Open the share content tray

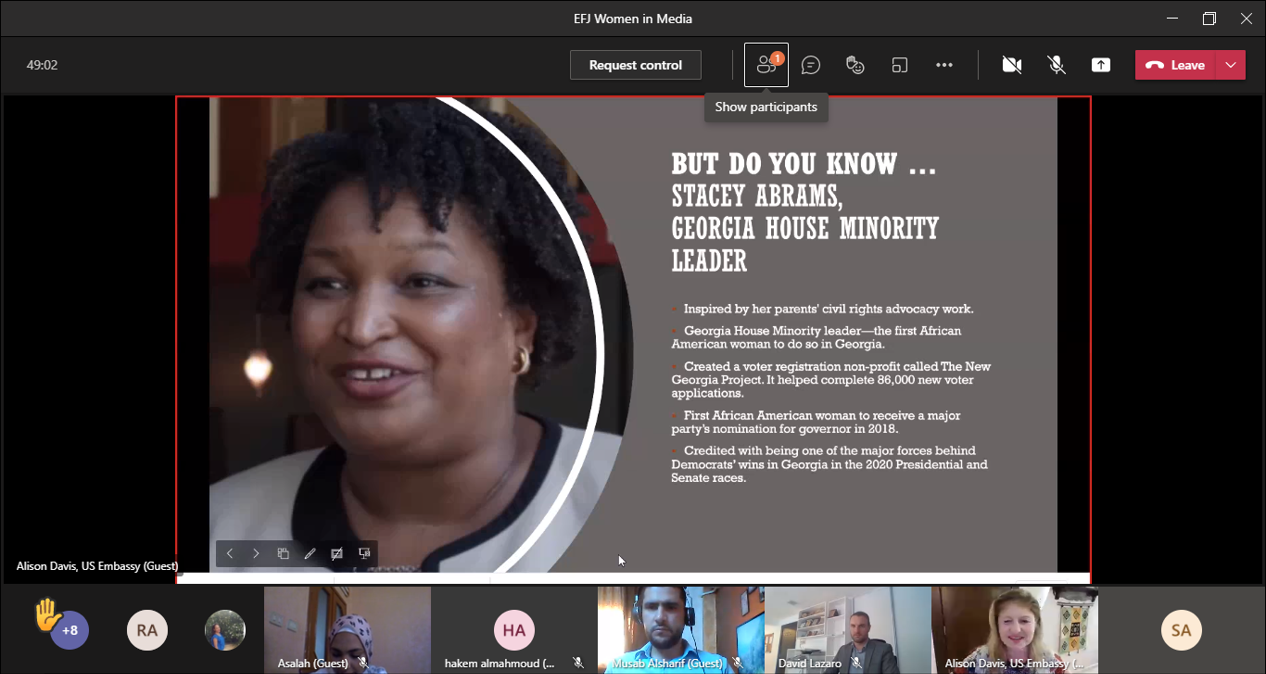coord(1101,65)
